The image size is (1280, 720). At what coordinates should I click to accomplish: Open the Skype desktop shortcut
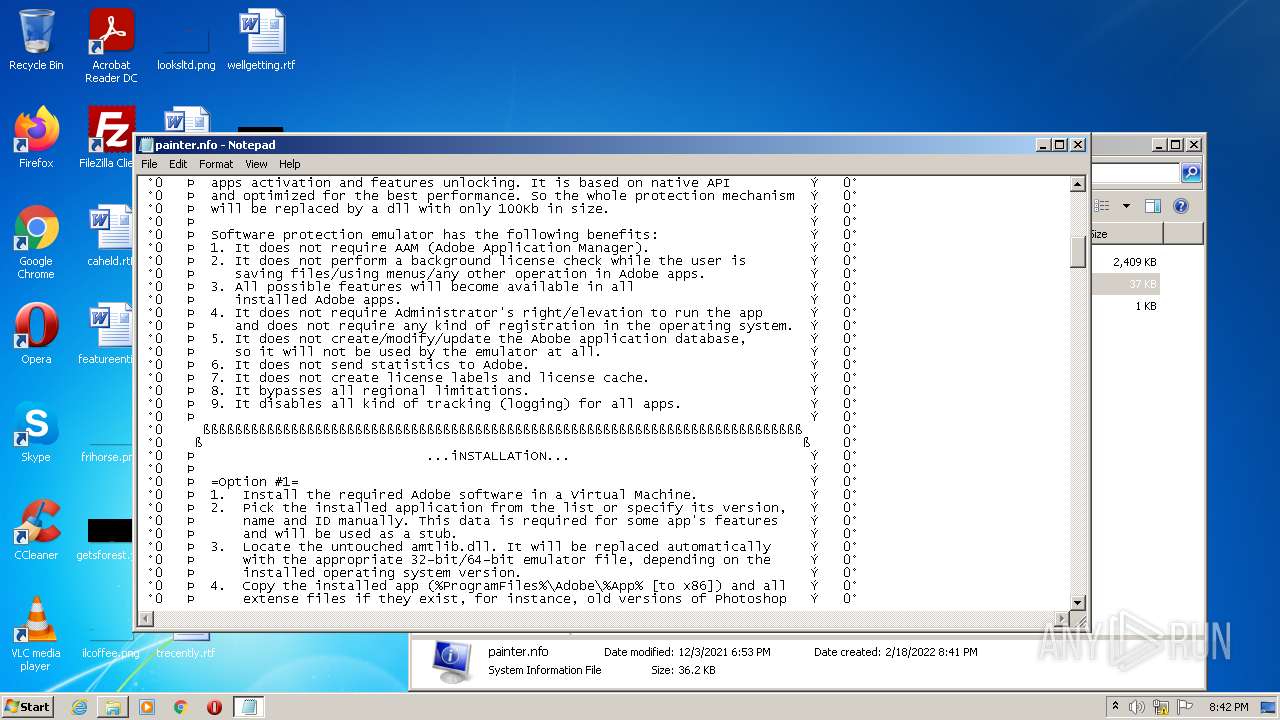point(36,432)
